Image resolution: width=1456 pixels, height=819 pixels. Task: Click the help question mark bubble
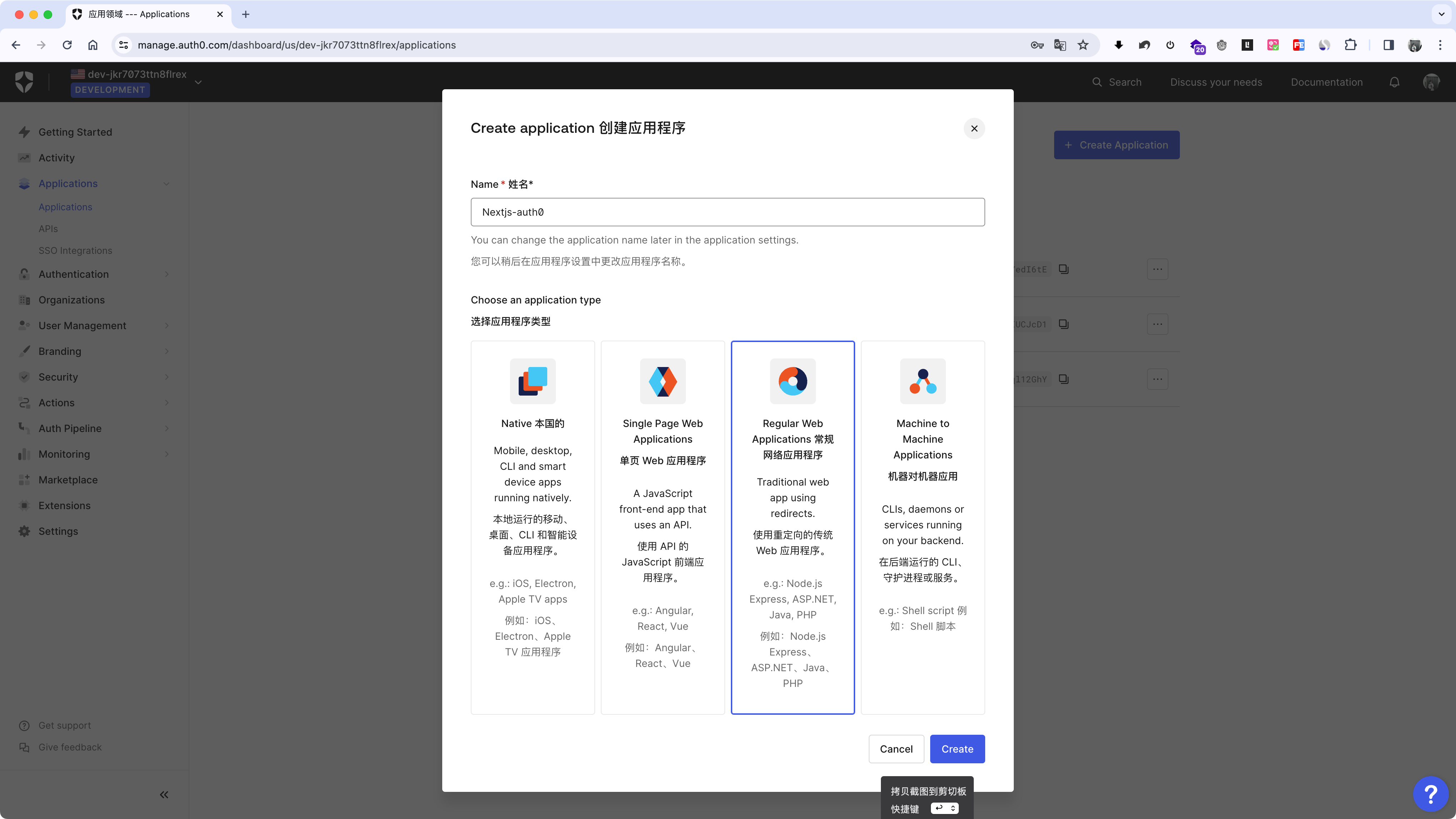[1431, 793]
